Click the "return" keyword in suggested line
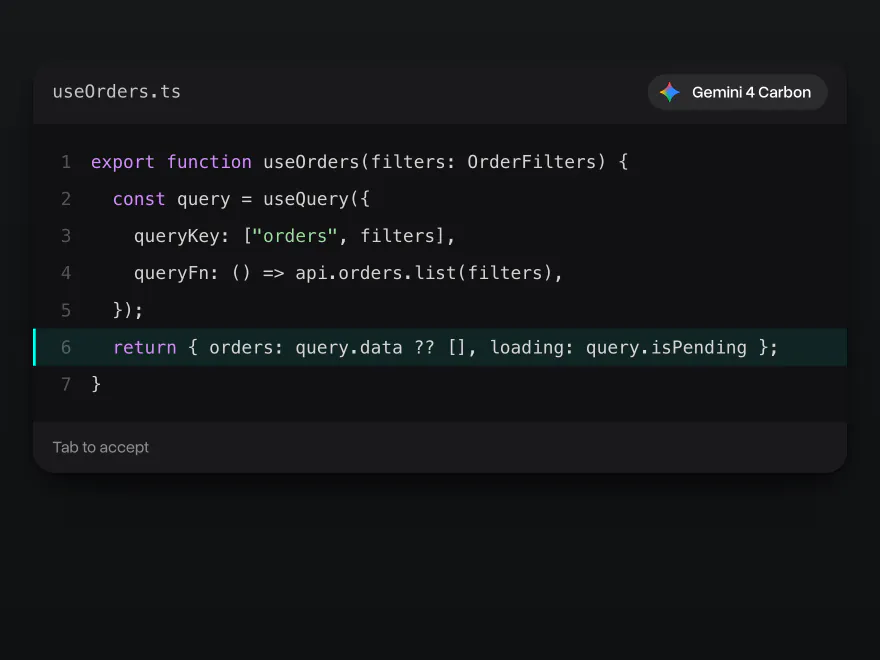This screenshot has width=880, height=660. [x=145, y=347]
